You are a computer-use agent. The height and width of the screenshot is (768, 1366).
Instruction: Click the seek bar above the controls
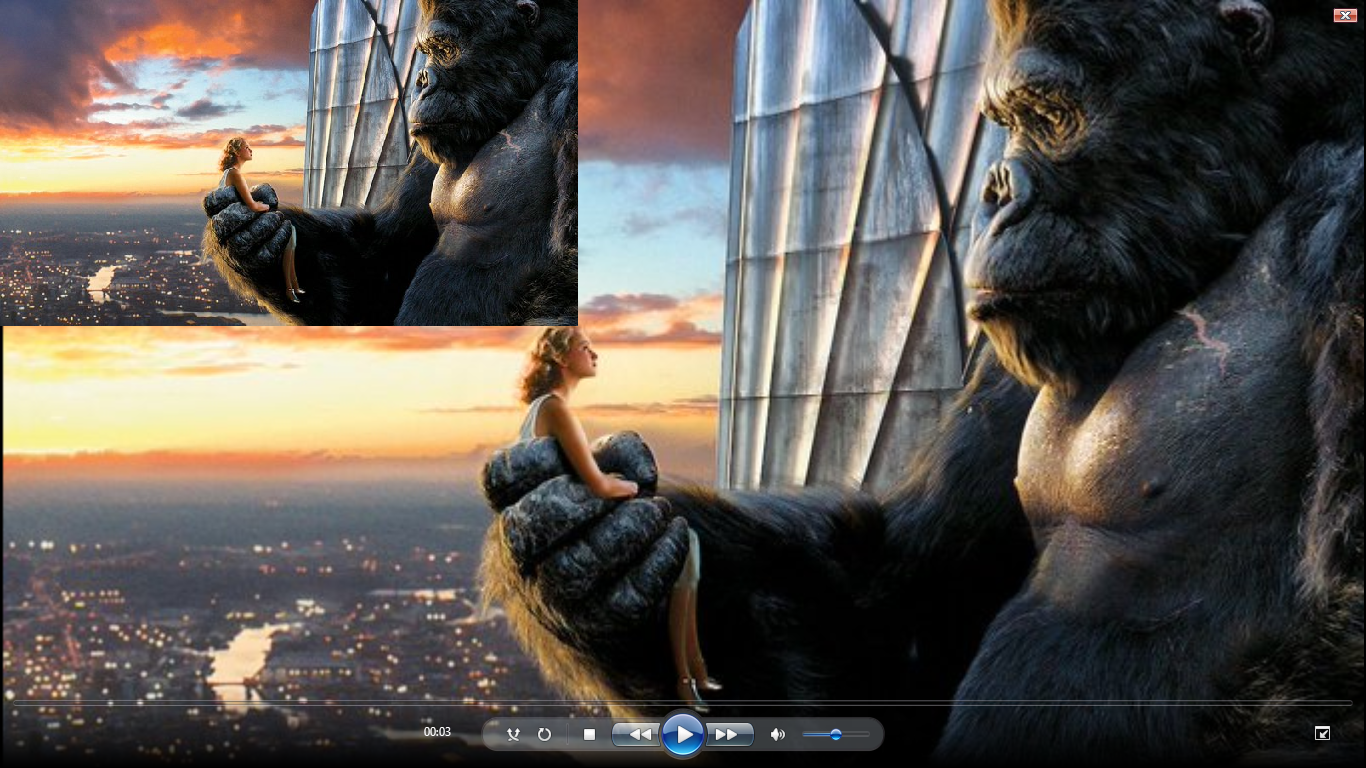pyautogui.click(x=683, y=703)
